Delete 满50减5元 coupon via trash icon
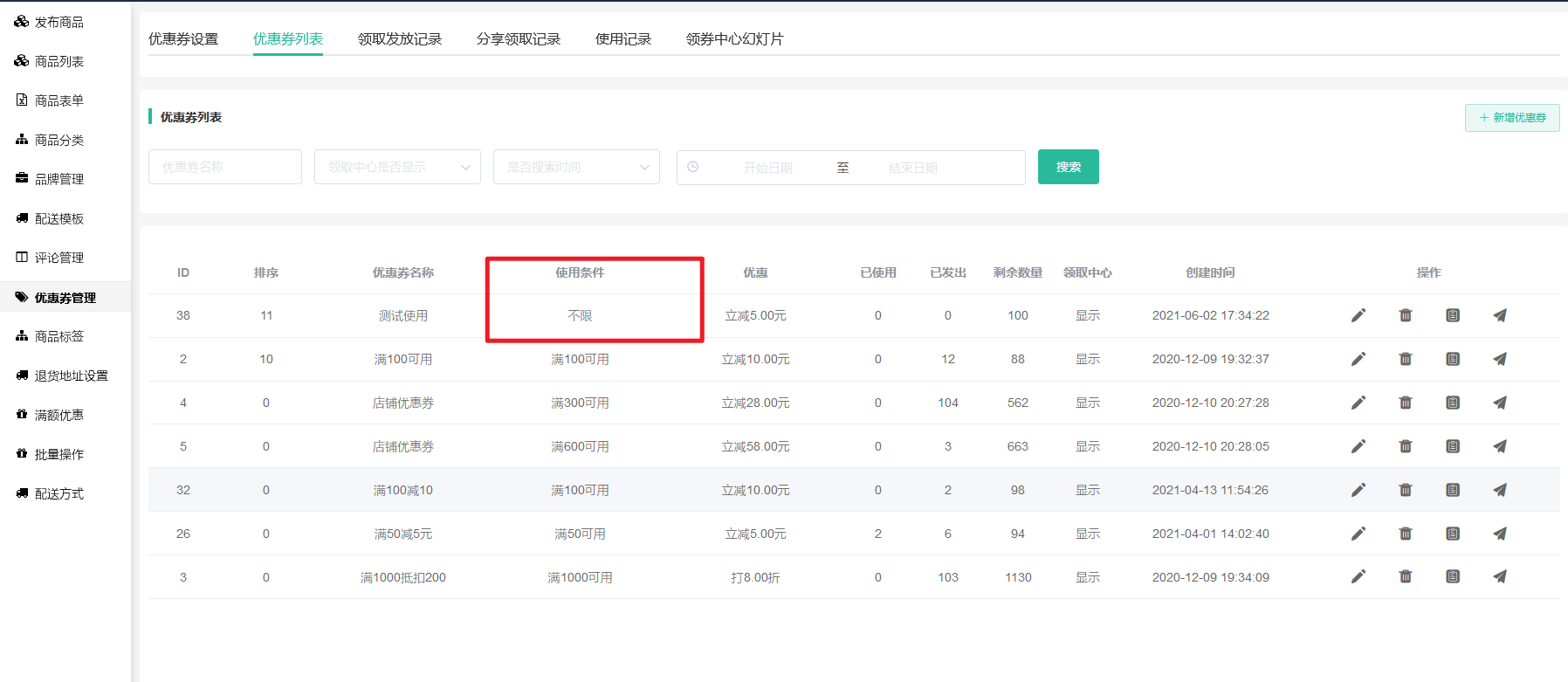 click(1406, 534)
